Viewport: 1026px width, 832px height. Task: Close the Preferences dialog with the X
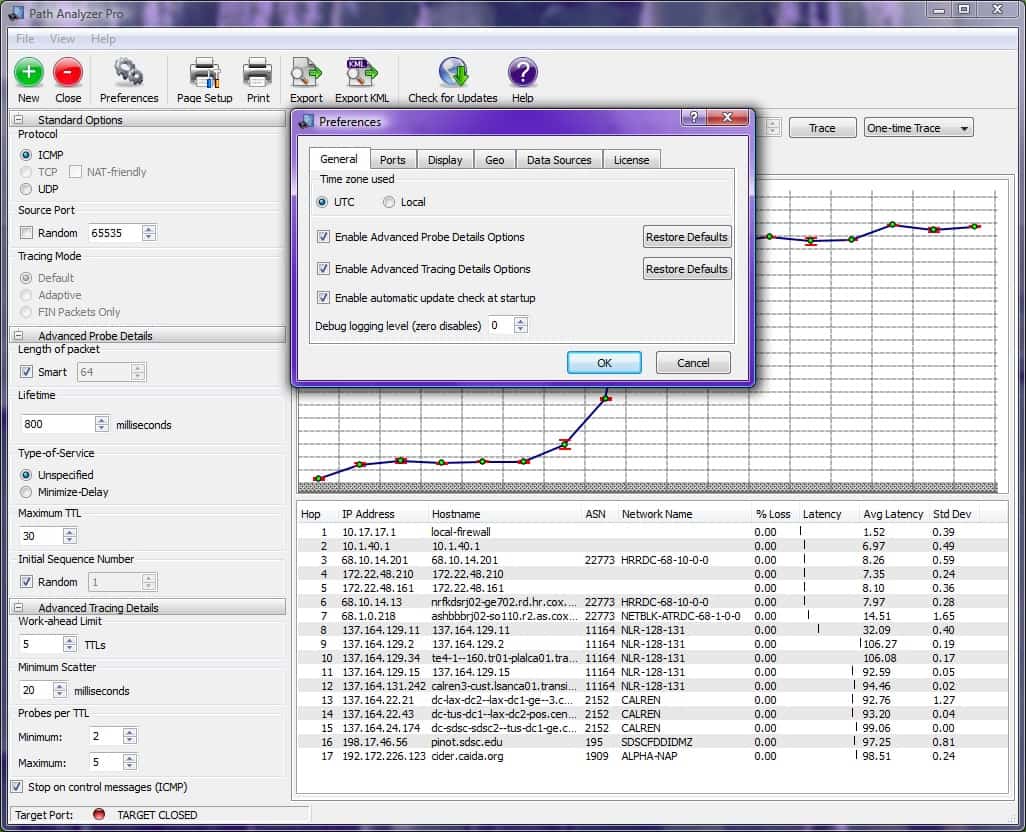[727, 118]
